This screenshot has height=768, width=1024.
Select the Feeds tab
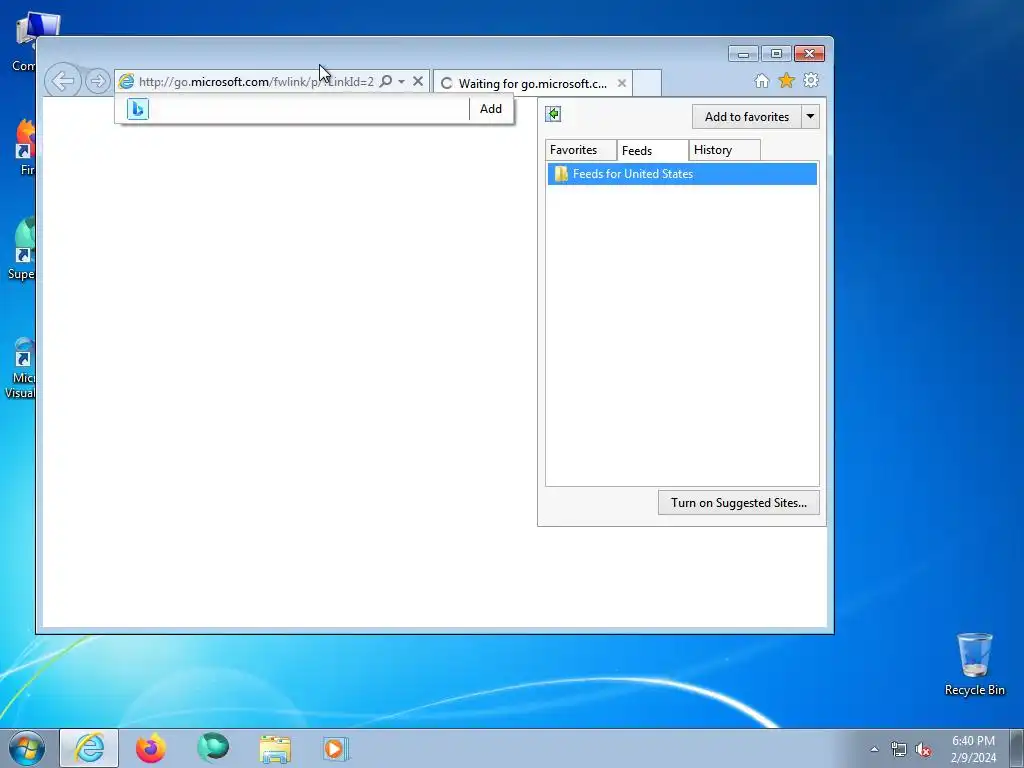point(652,150)
